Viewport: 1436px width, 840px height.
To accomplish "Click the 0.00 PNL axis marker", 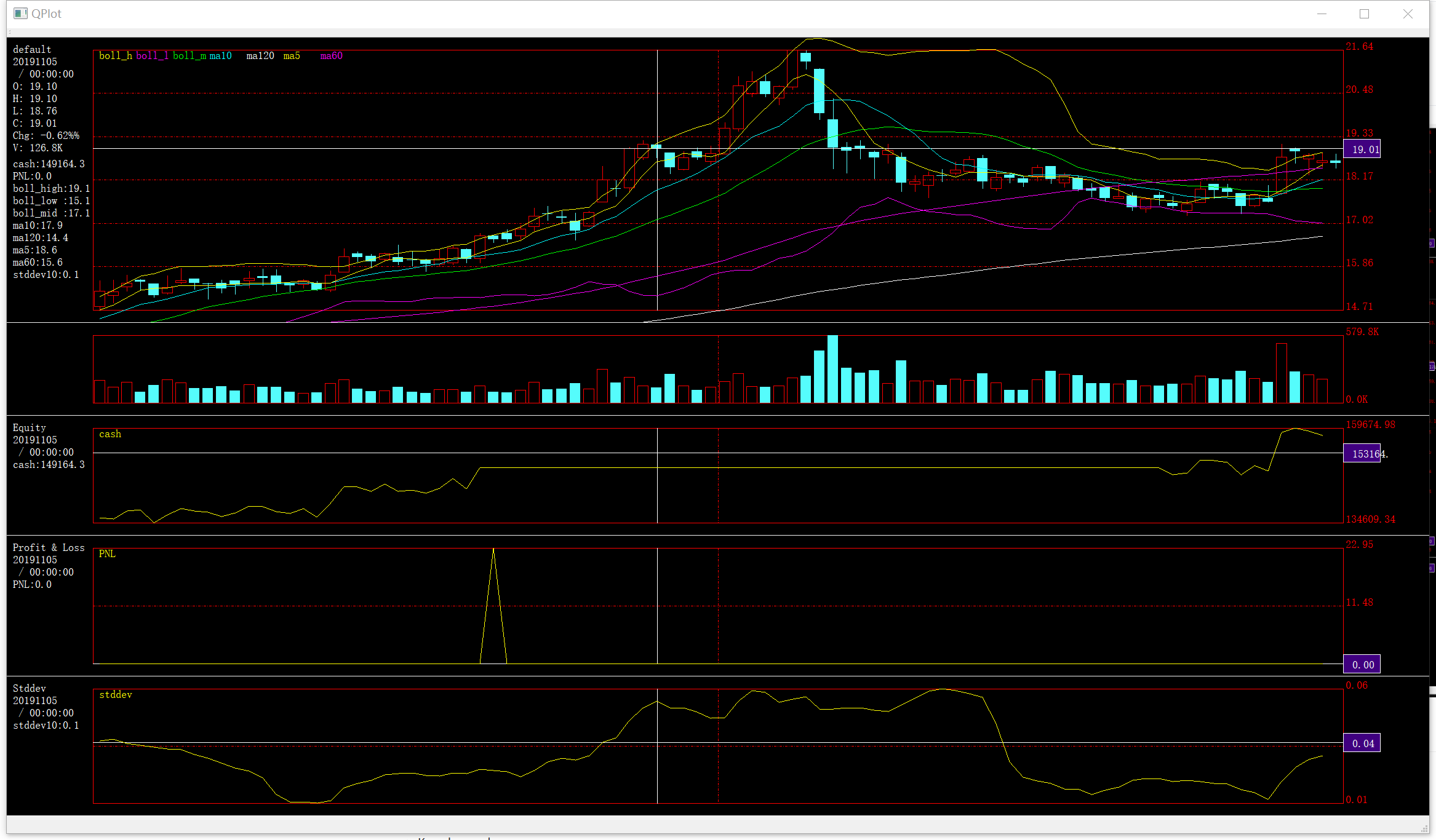I will (1362, 665).
